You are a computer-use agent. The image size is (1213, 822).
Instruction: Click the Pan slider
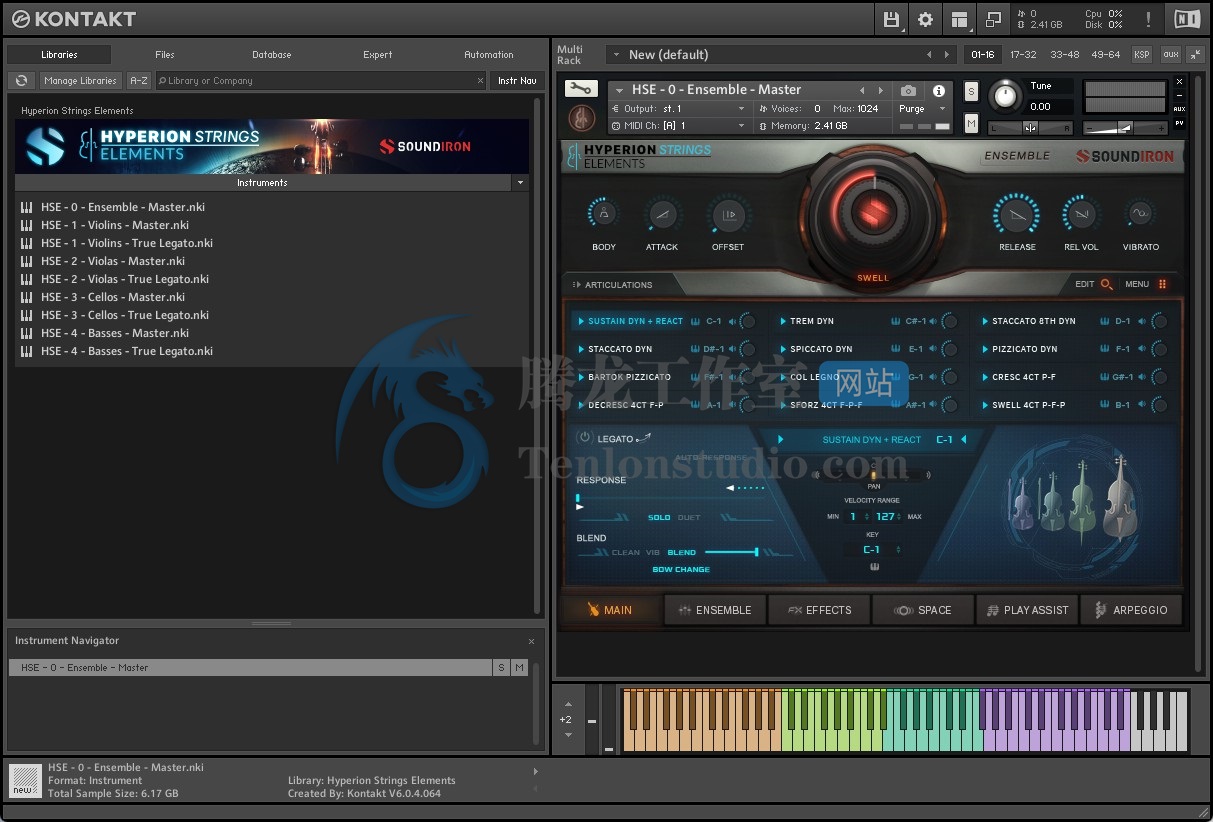[873, 475]
